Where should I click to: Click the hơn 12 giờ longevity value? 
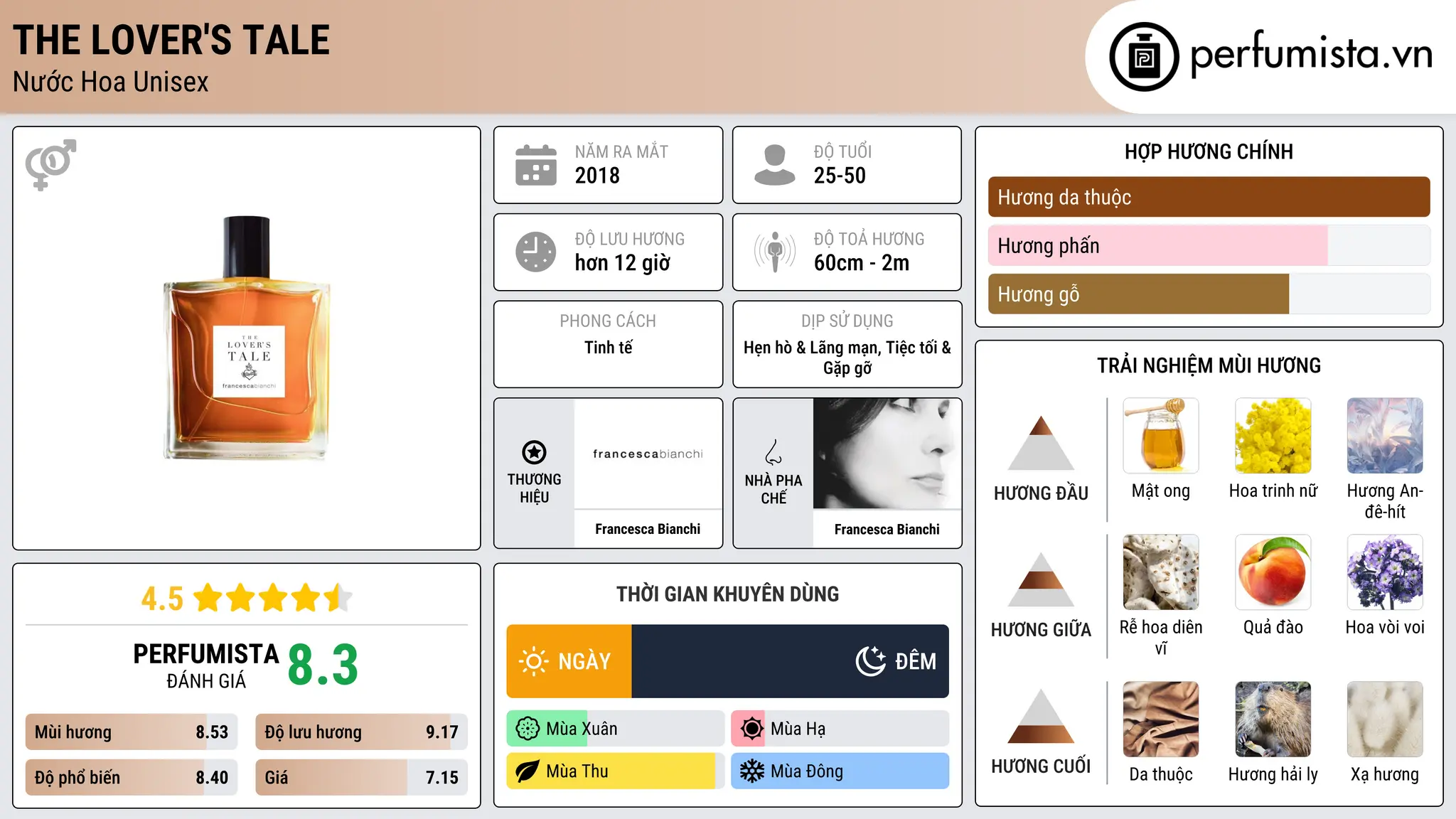(x=623, y=263)
